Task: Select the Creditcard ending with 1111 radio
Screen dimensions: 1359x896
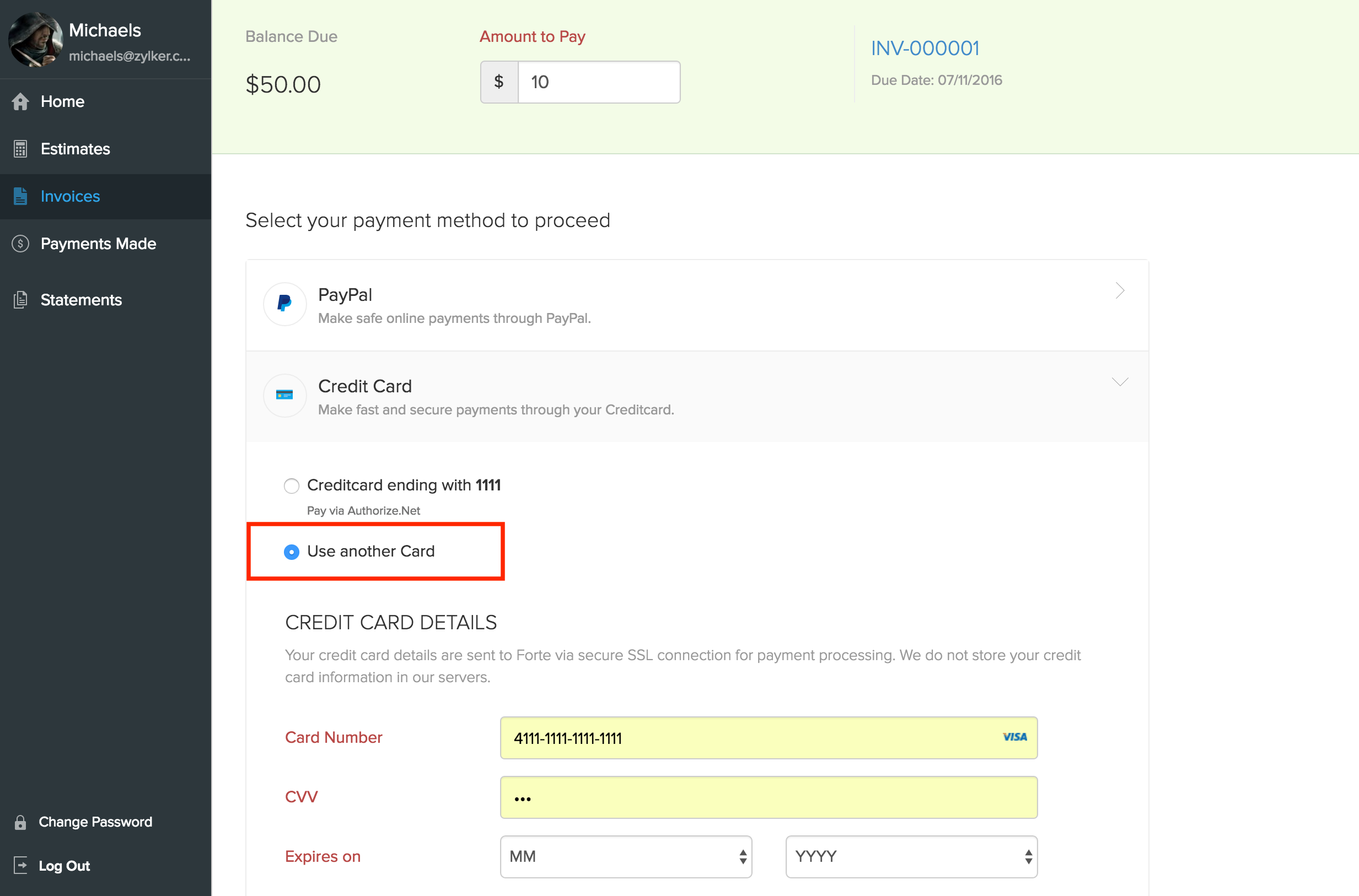Action: pyautogui.click(x=292, y=486)
